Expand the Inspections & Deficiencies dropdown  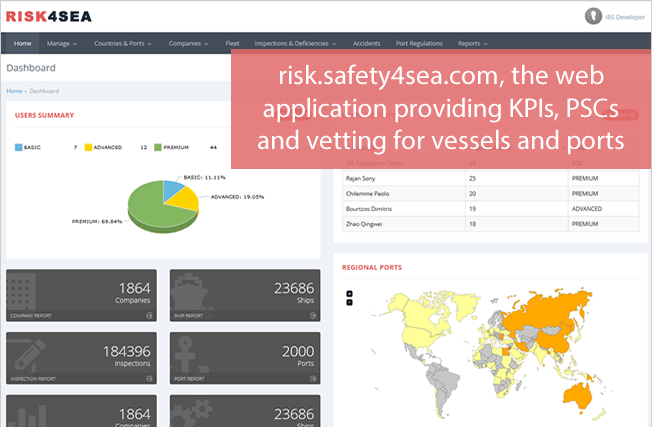click(x=295, y=43)
